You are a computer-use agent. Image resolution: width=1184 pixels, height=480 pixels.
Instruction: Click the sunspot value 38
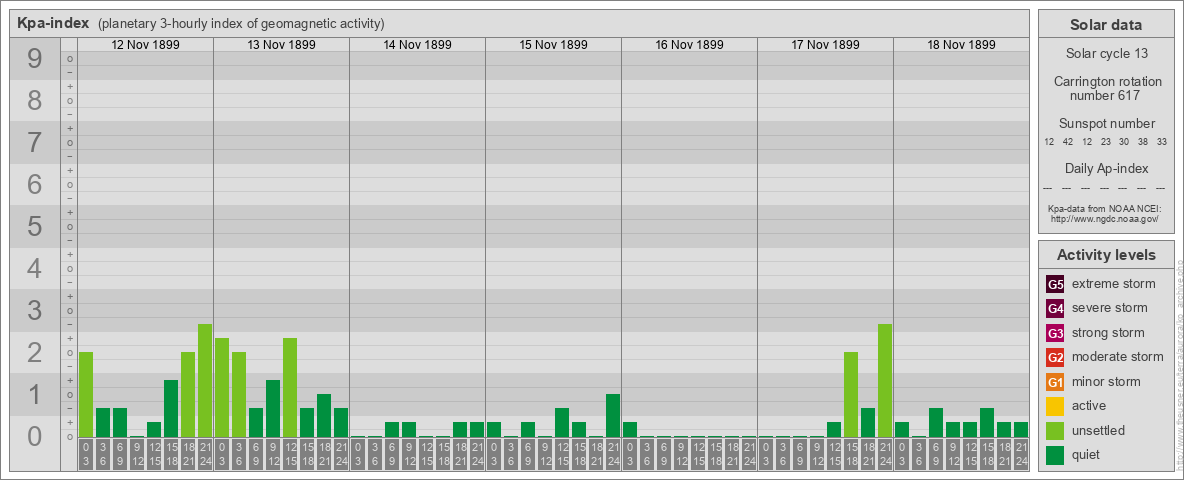[1142, 142]
